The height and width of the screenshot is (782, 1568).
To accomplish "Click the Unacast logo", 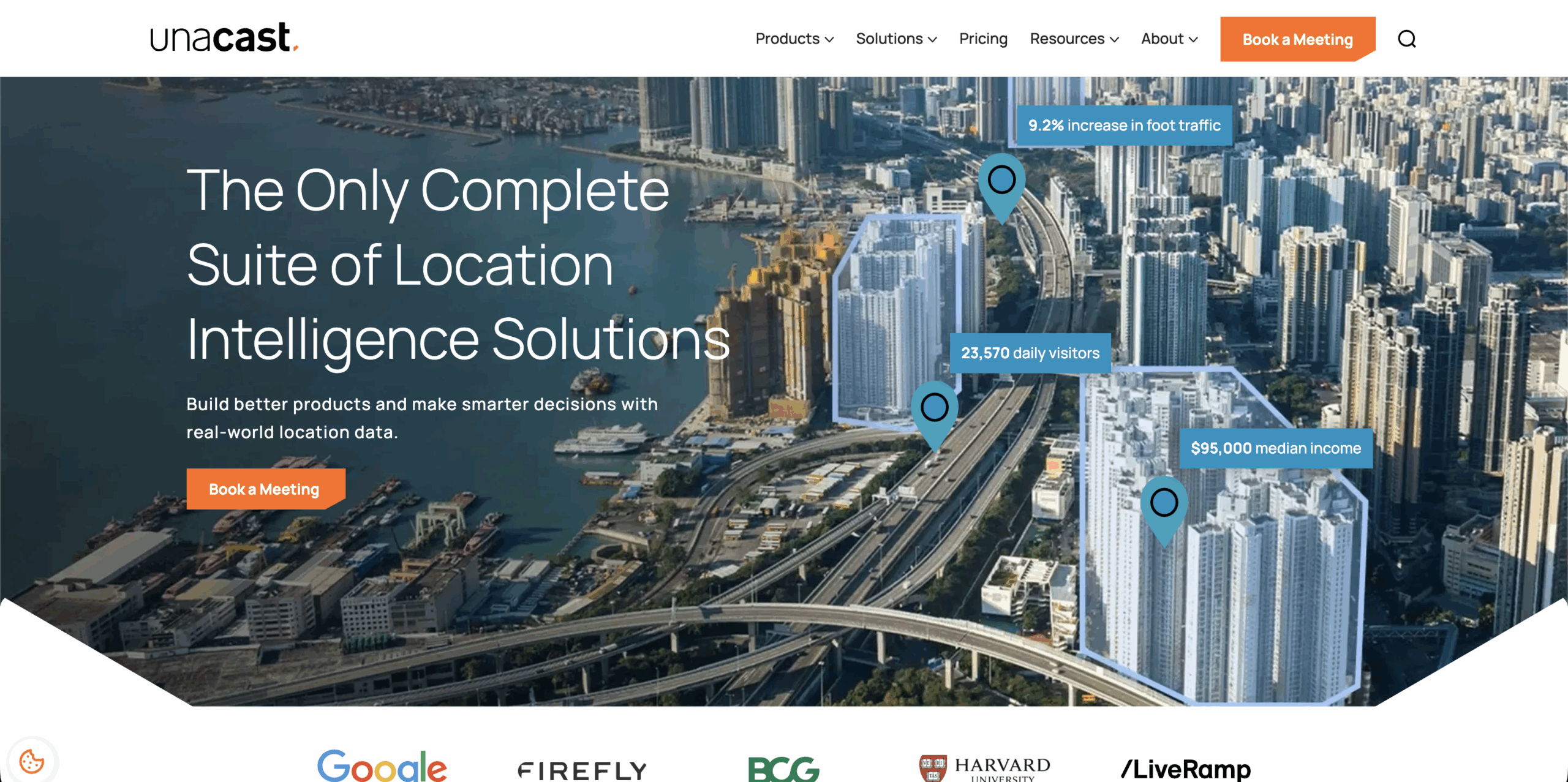I will pyautogui.click(x=224, y=38).
